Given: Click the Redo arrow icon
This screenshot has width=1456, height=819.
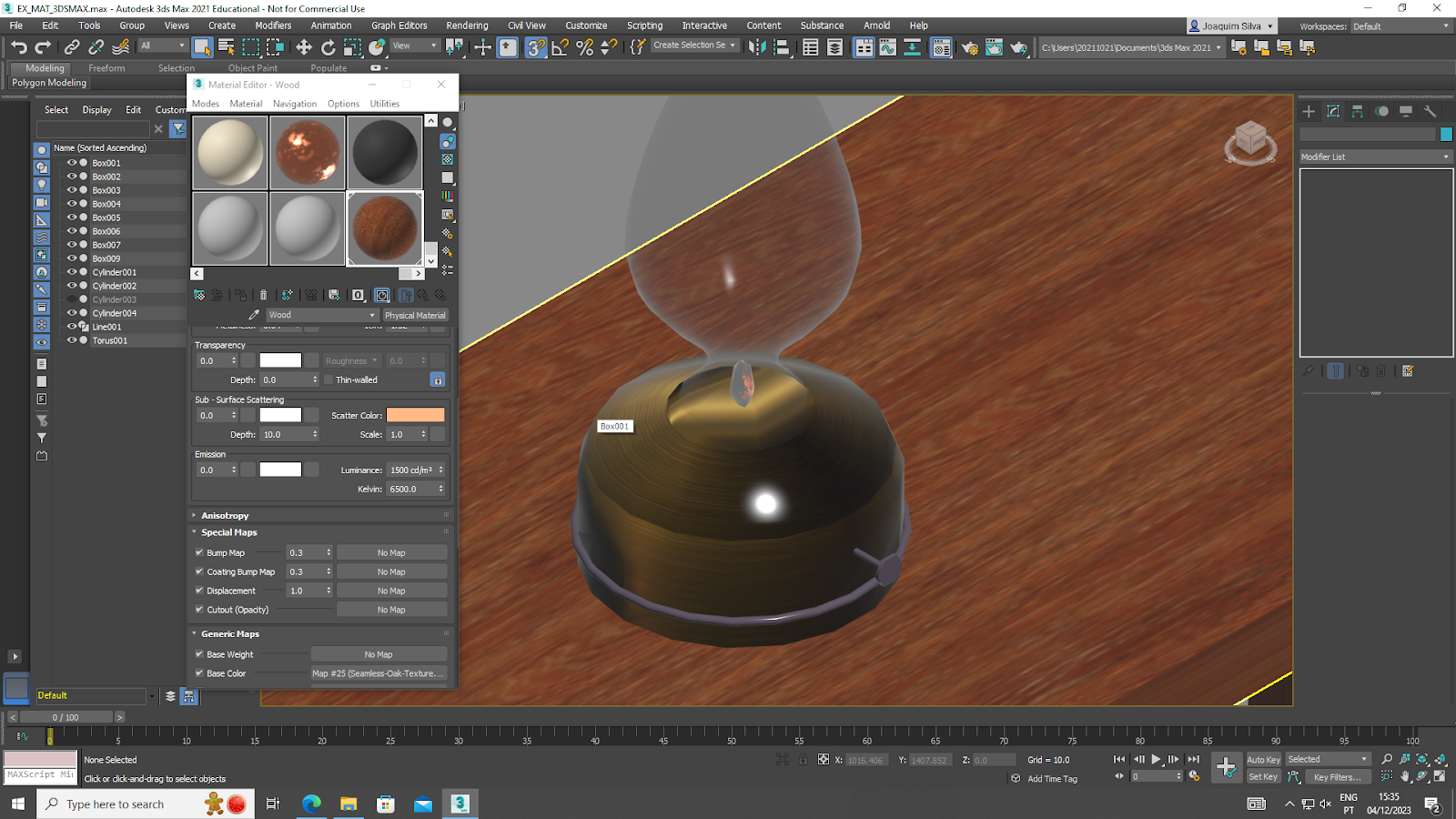Looking at the screenshot, I should tap(43, 47).
